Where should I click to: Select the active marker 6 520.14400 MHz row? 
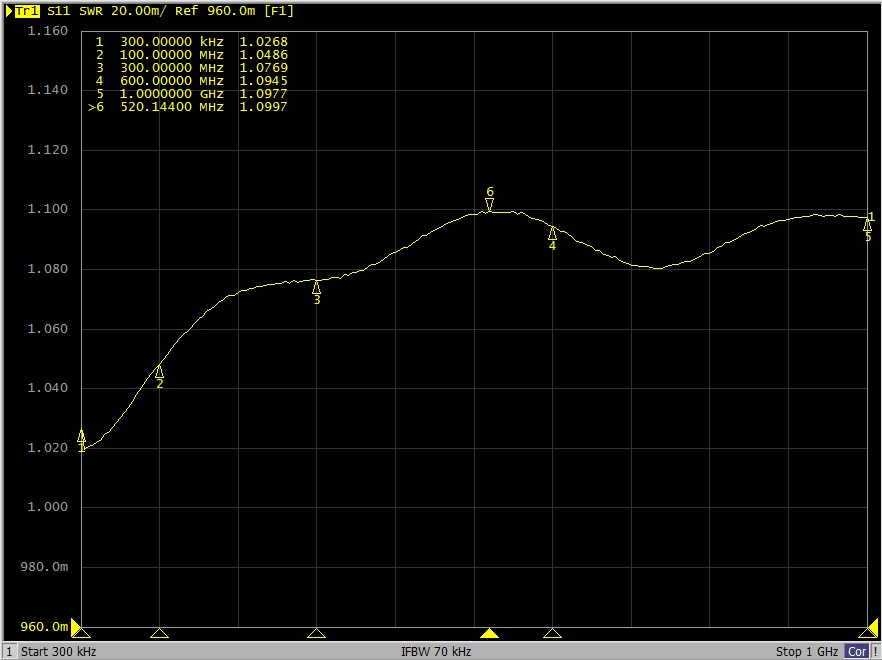pyautogui.click(x=188, y=107)
